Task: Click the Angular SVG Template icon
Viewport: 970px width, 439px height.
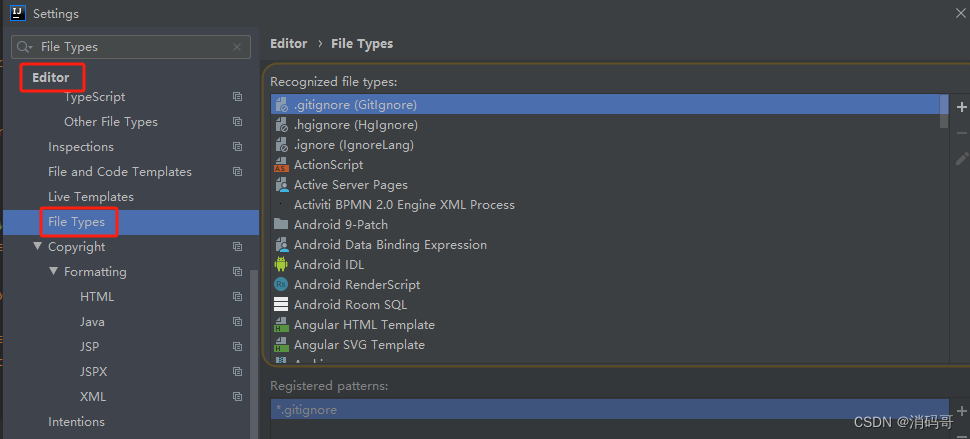Action: click(281, 344)
